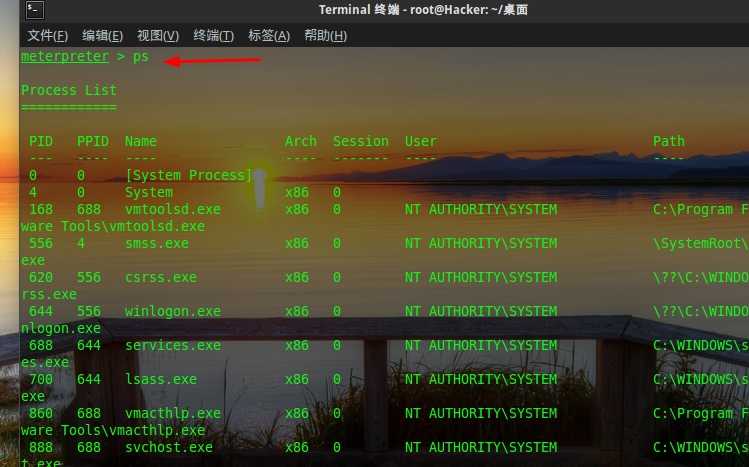Click the Session column header
749x467 pixels.
coord(361,141)
